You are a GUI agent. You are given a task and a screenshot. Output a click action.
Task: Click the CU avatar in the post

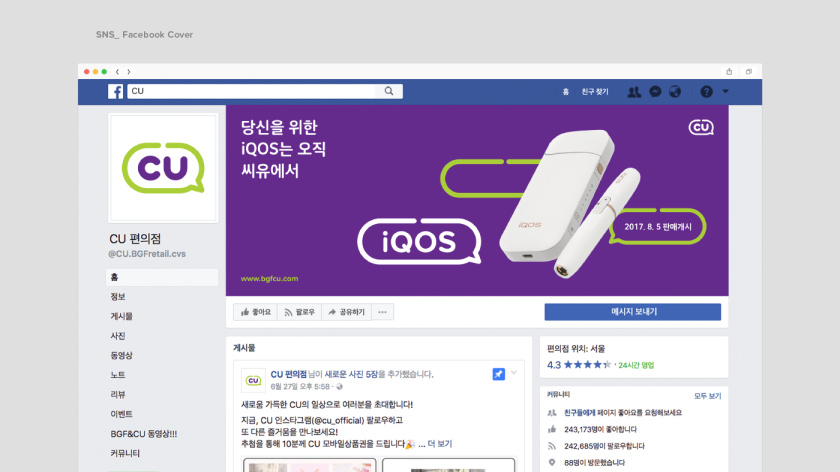click(253, 380)
